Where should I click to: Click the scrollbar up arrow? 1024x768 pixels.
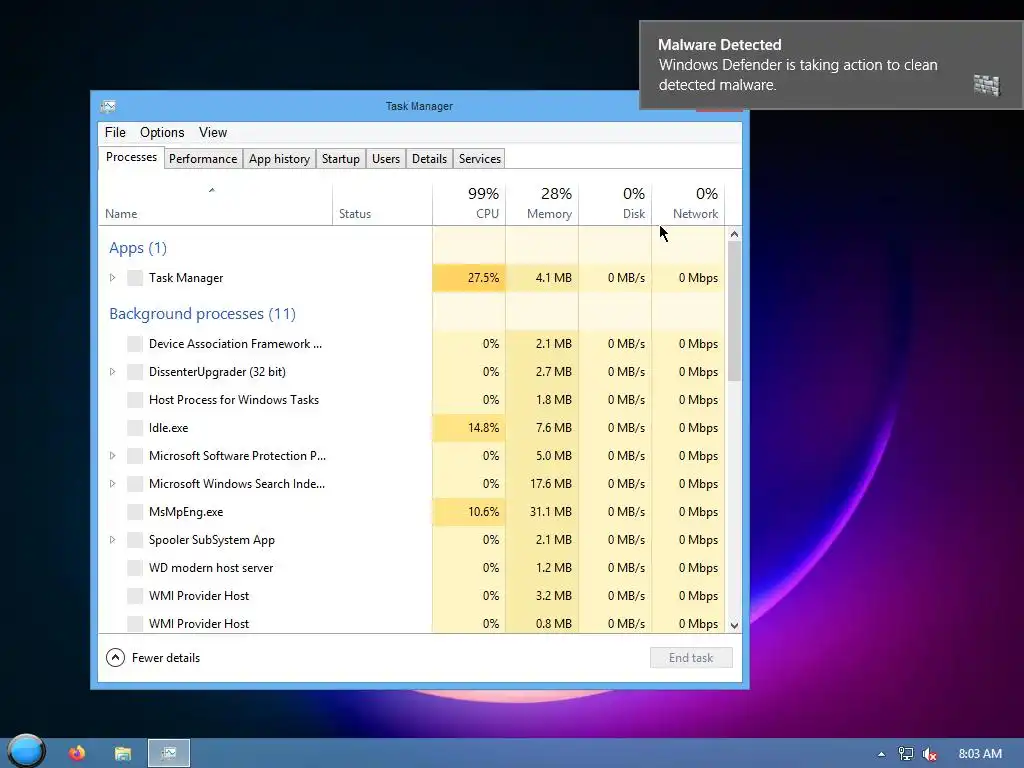coord(734,234)
